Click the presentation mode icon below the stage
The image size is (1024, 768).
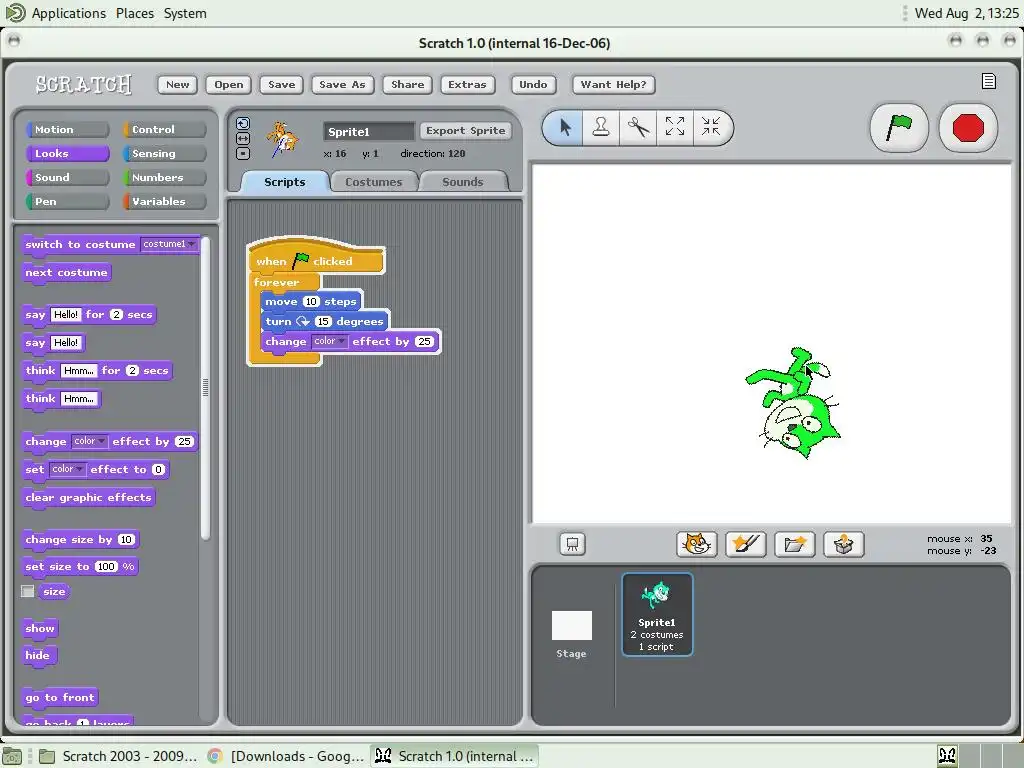pyautogui.click(x=572, y=544)
